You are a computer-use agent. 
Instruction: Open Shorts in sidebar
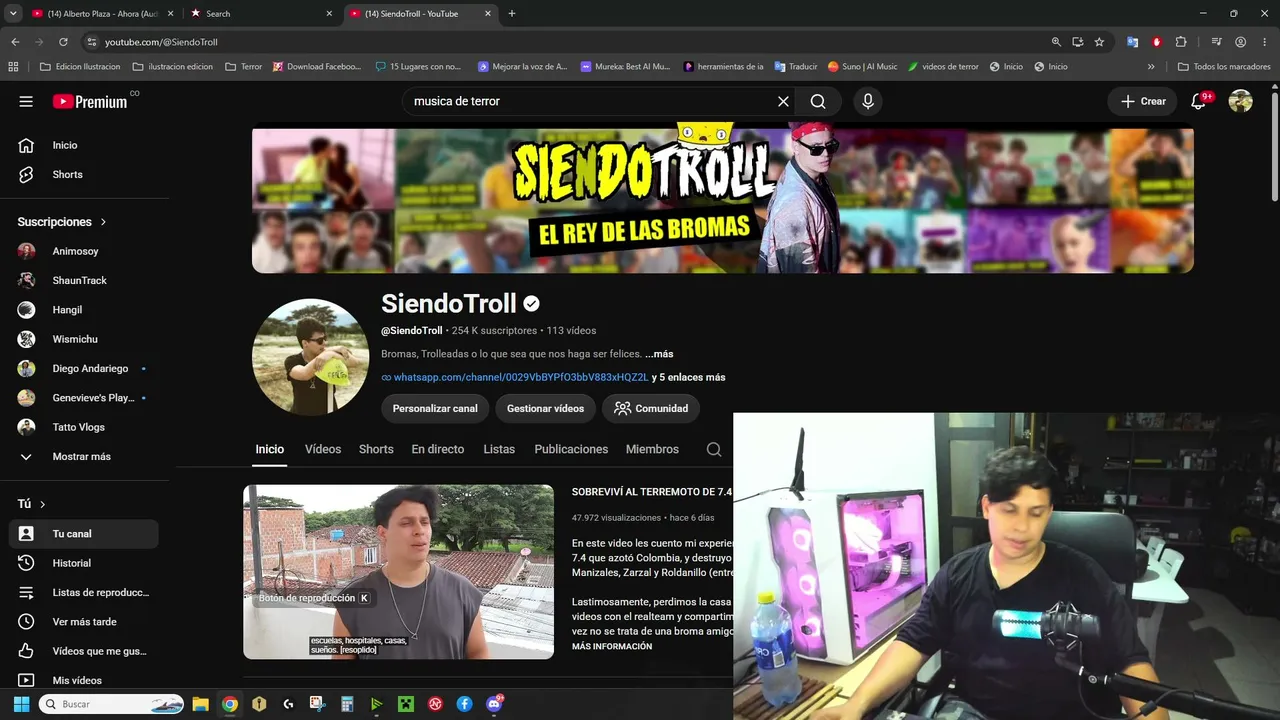pos(82,174)
